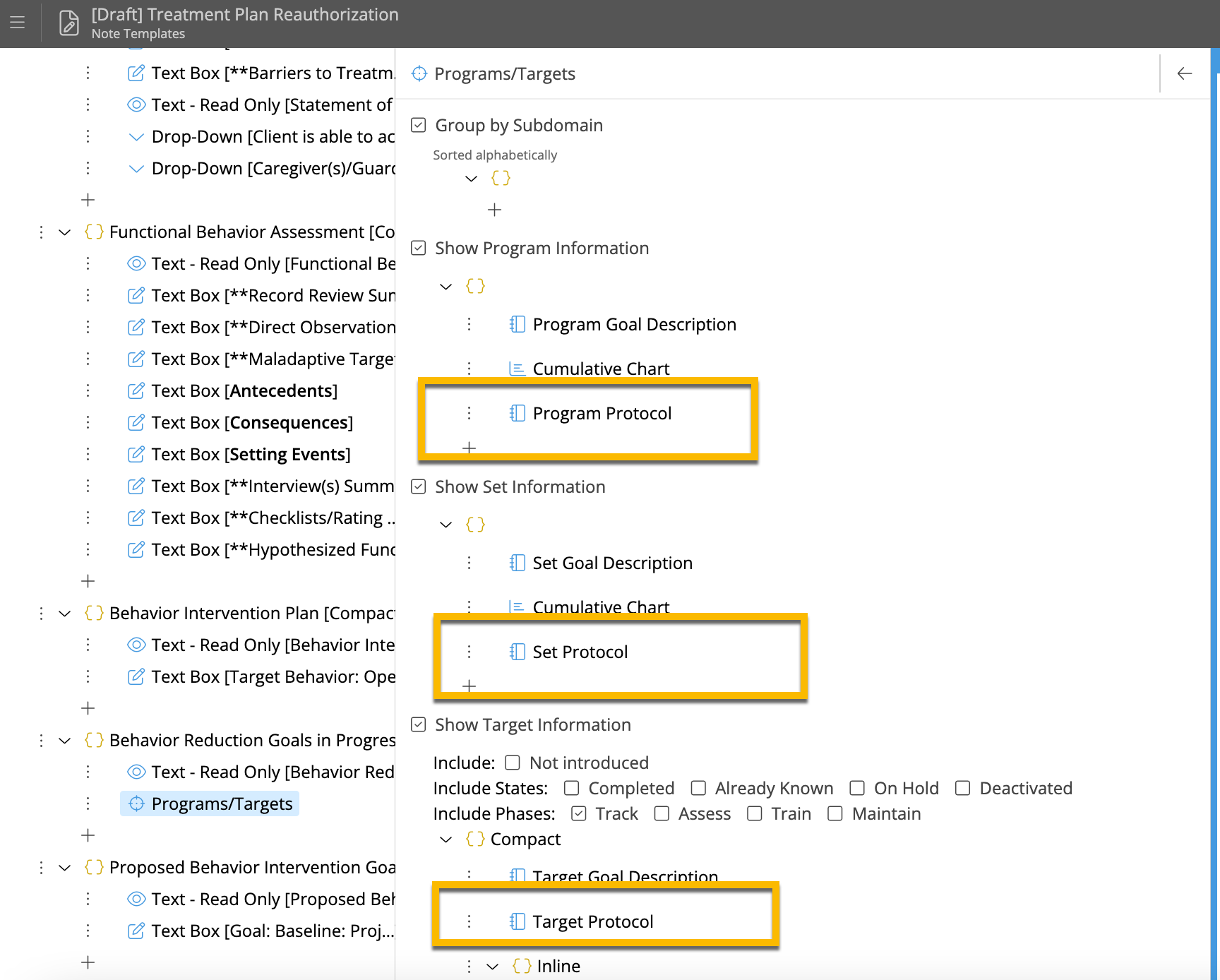
Task: Open options dots for Functional Behavior Assessment
Action: (x=41, y=232)
